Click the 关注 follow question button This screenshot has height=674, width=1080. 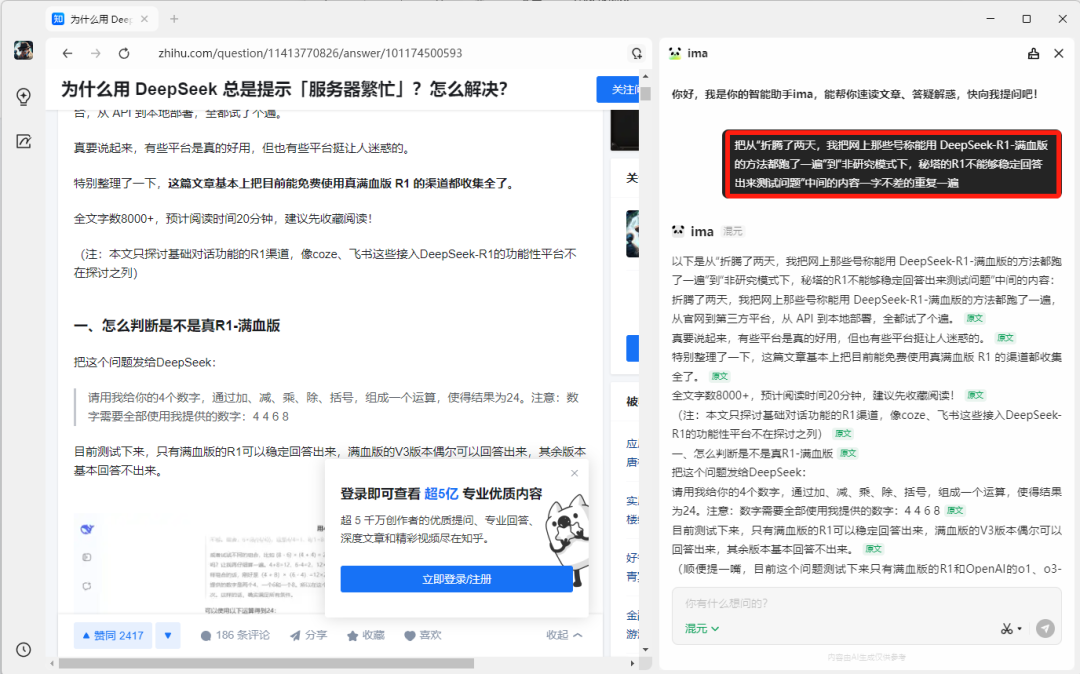(618, 89)
